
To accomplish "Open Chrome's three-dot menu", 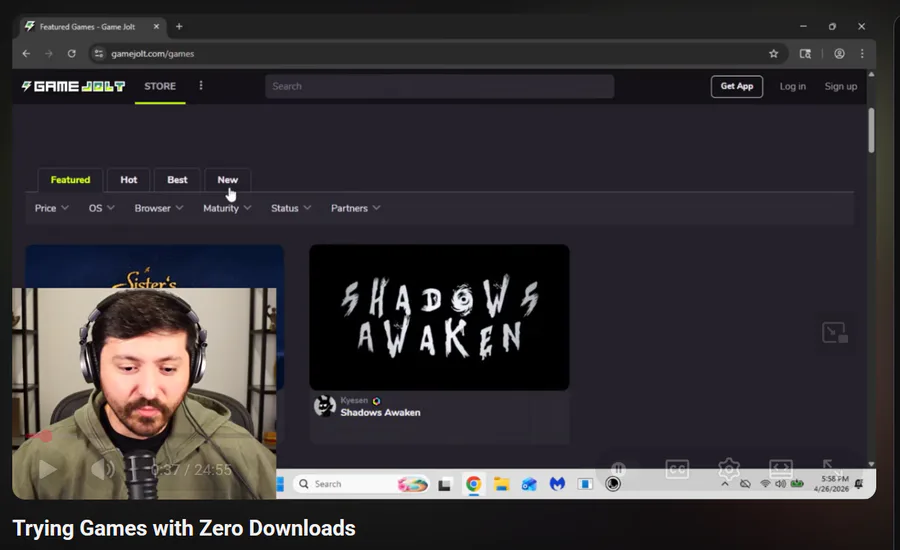I will [862, 53].
